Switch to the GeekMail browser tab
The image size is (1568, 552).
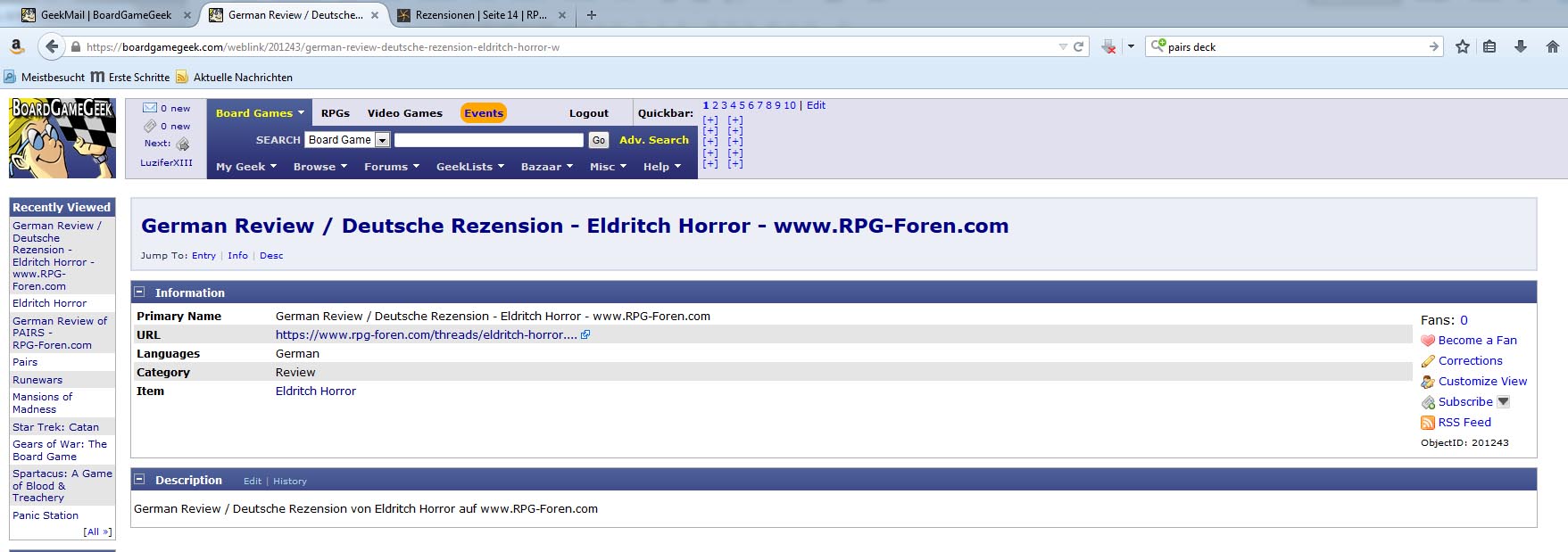[105, 15]
